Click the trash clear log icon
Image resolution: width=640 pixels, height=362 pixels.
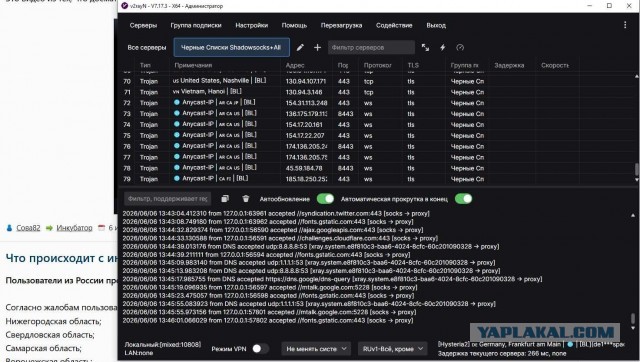click(245, 199)
